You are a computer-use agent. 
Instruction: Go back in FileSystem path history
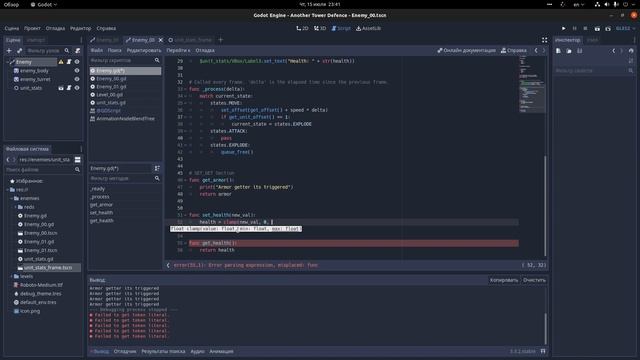pyautogui.click(x=8, y=160)
